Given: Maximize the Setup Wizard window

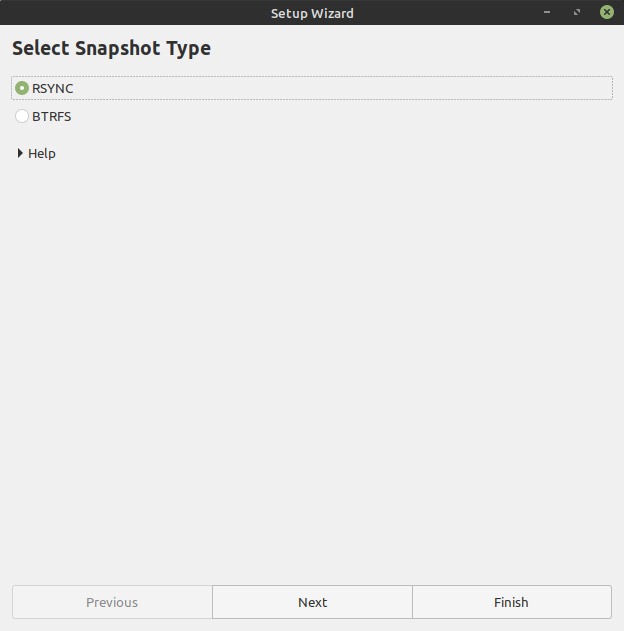Looking at the screenshot, I should coord(577,12).
